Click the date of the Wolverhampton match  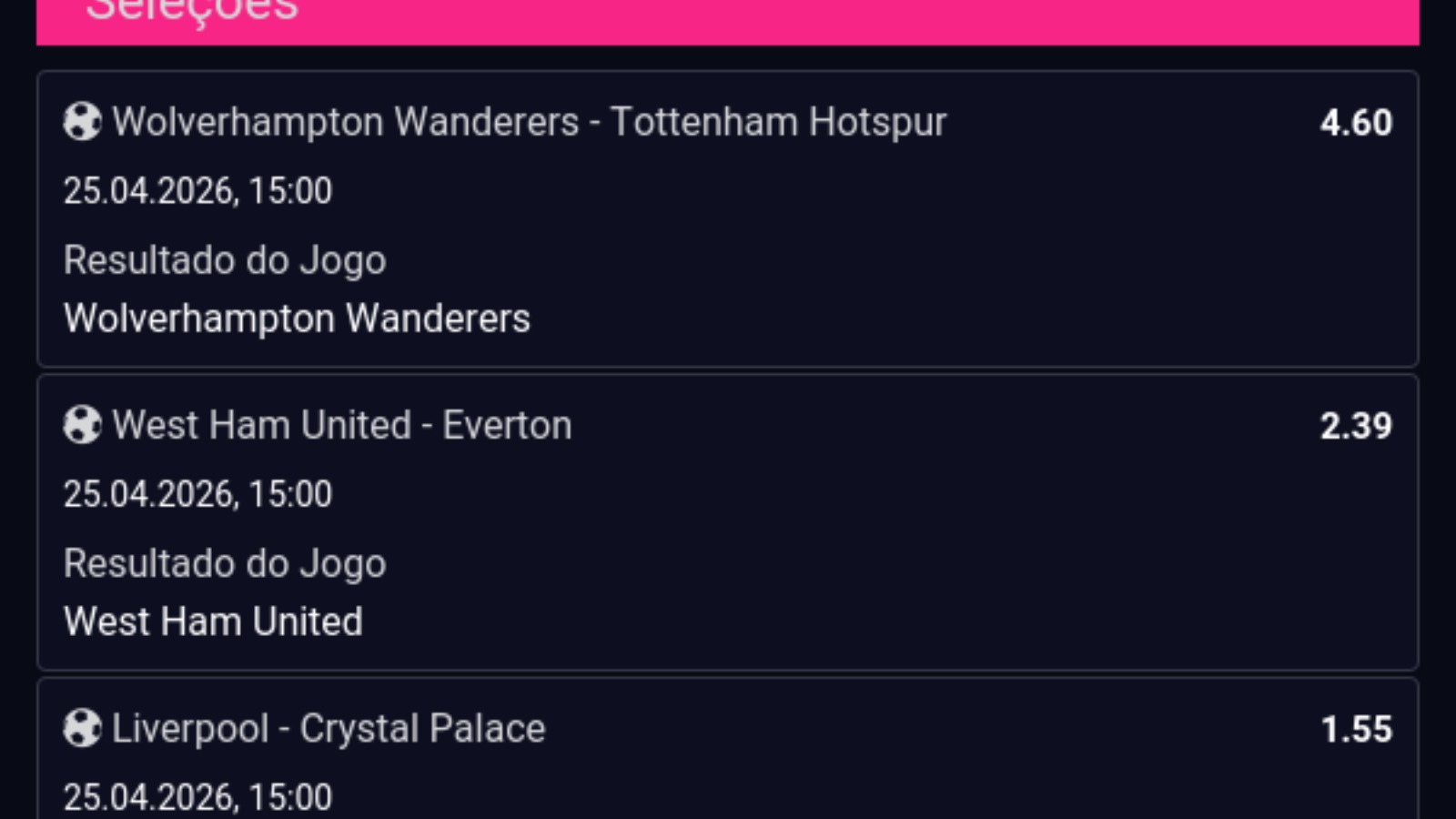coord(197,190)
